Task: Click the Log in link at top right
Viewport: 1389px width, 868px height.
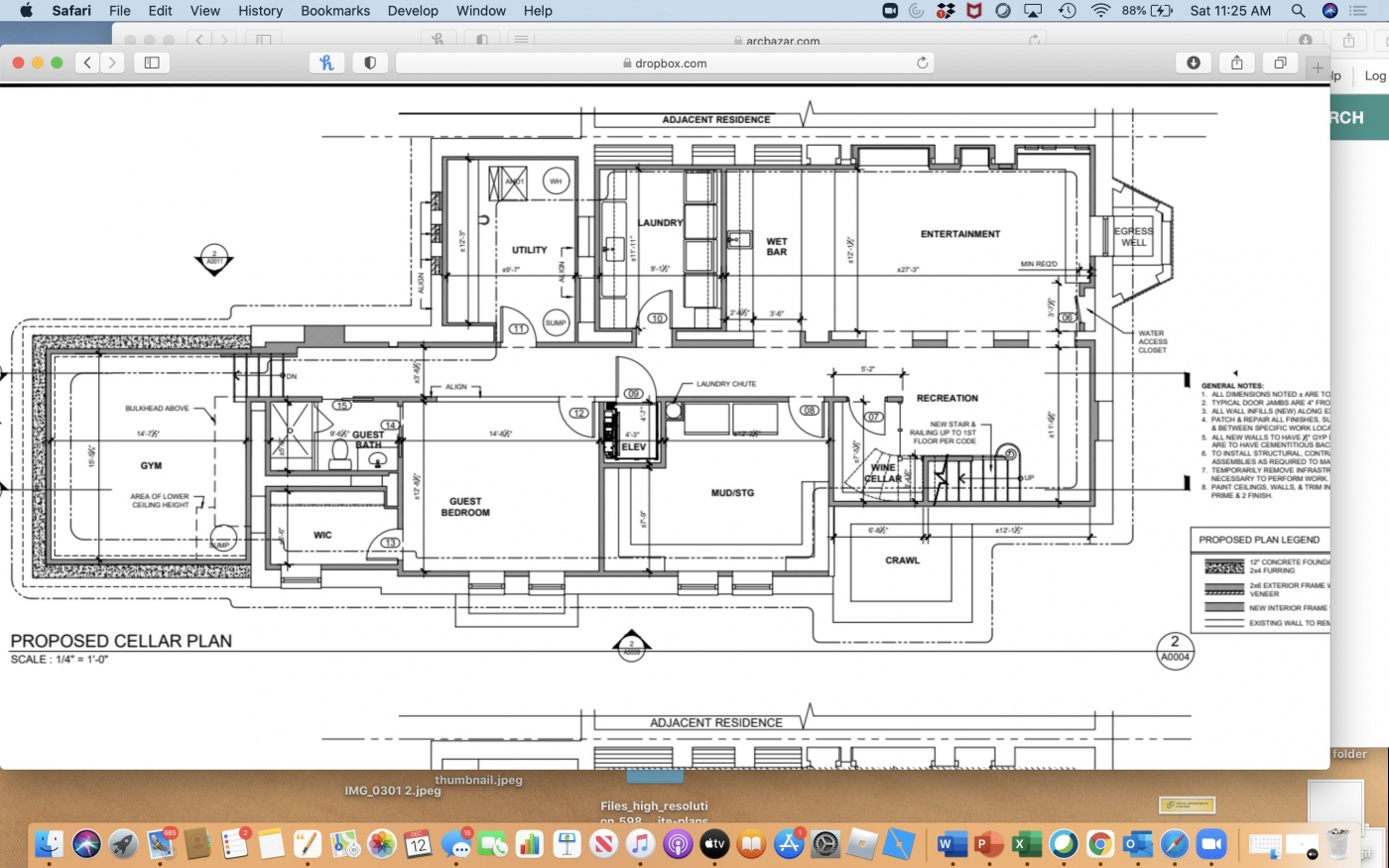Action: tap(1375, 75)
